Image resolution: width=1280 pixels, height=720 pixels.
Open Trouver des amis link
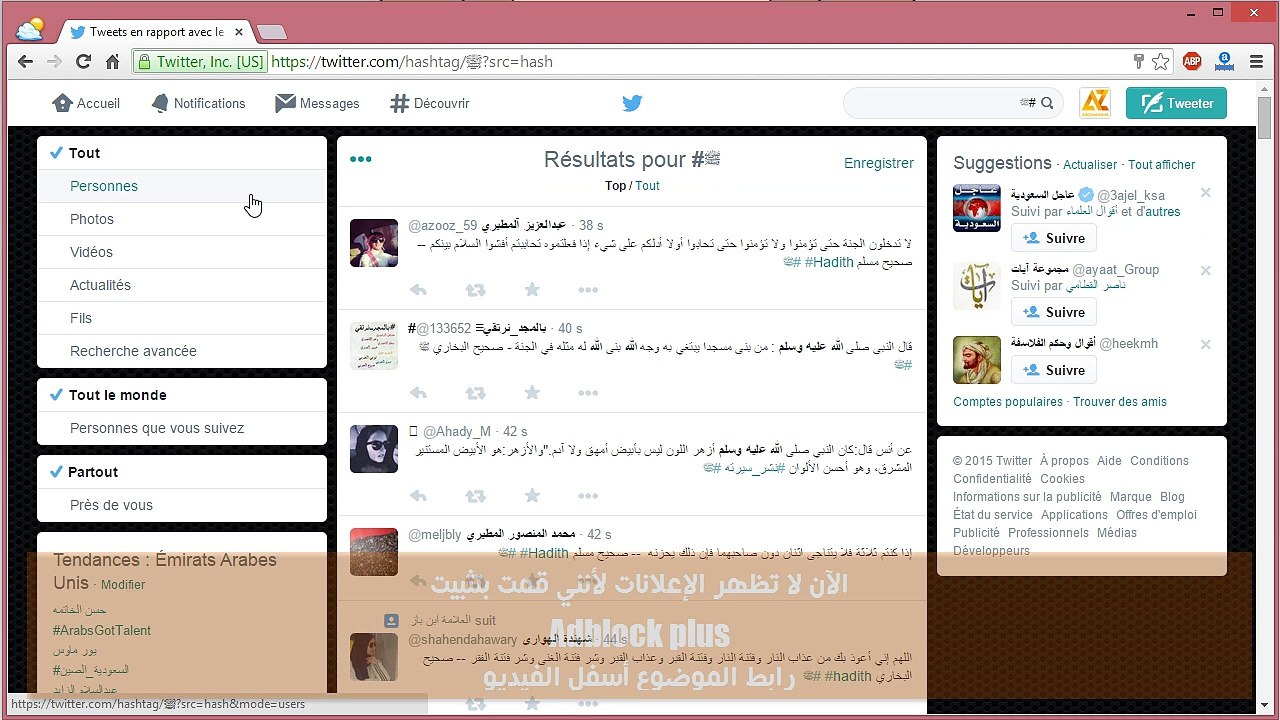(1120, 402)
